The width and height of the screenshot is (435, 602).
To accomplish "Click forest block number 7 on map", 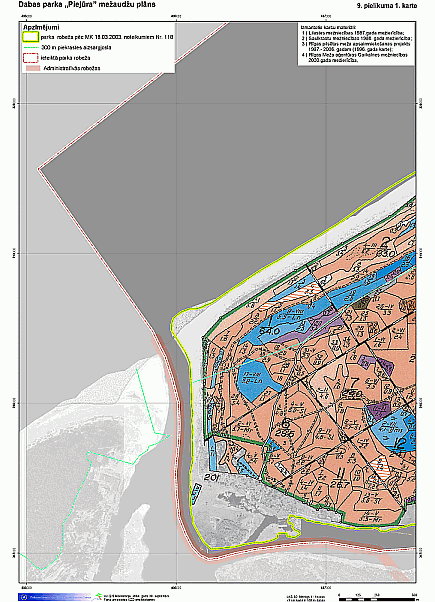I will pyautogui.click(x=353, y=382).
